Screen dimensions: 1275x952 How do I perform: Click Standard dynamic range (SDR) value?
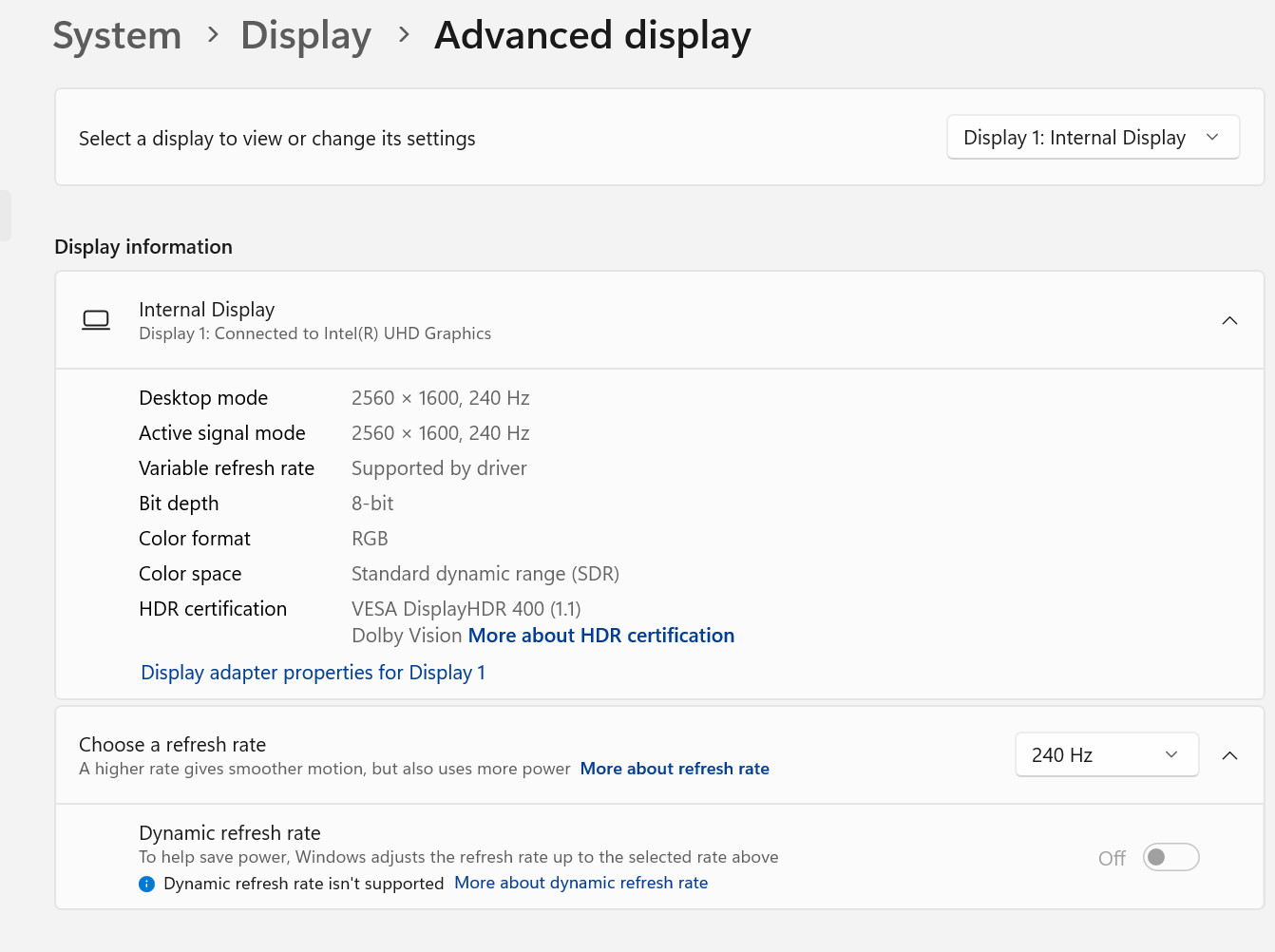485,574
